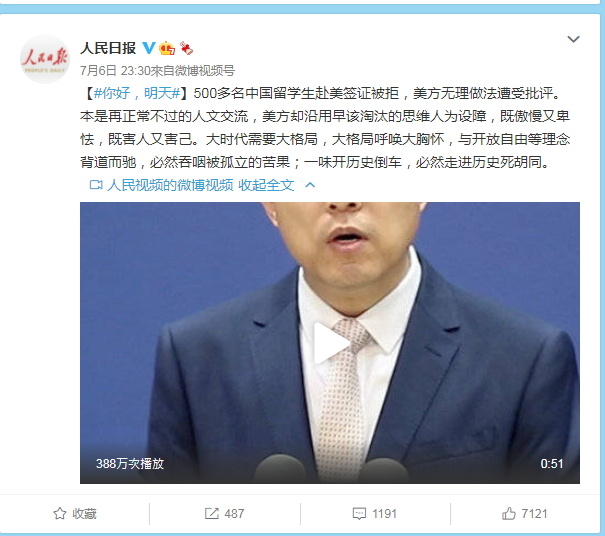
Task: Open the 人民日报 account name link
Action: (x=108, y=48)
